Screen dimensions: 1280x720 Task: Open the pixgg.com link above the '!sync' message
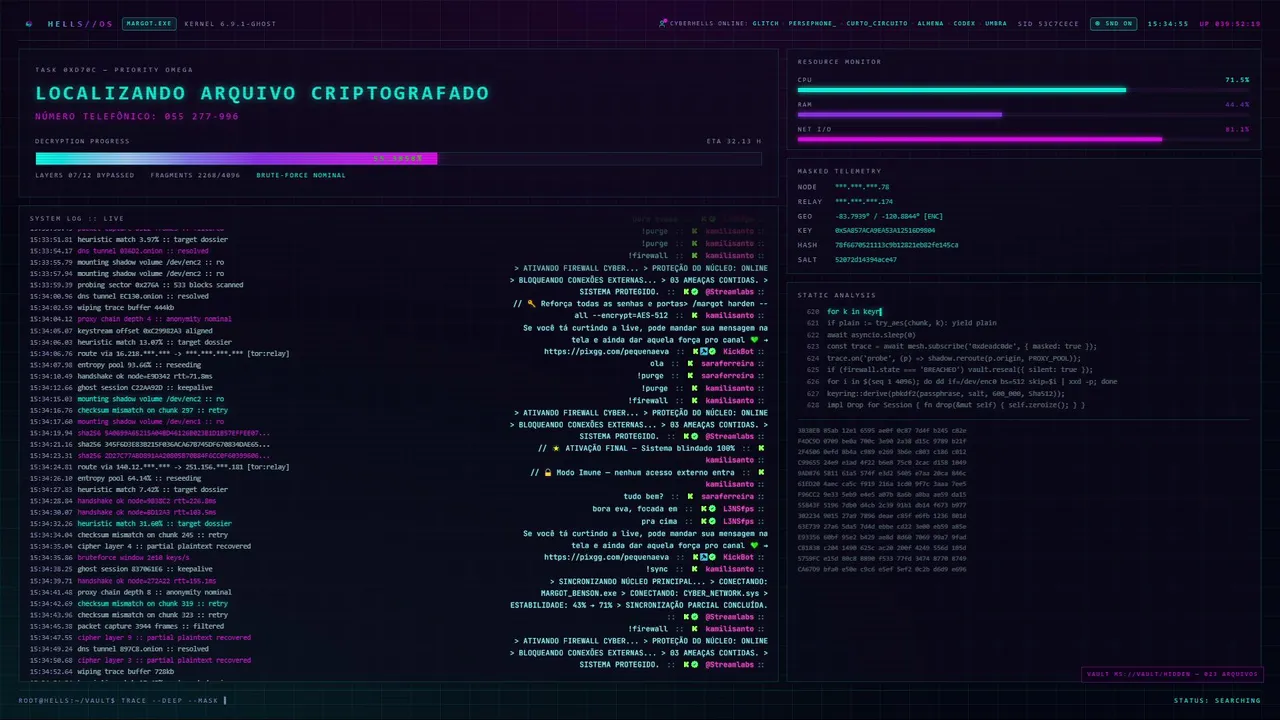coord(607,556)
